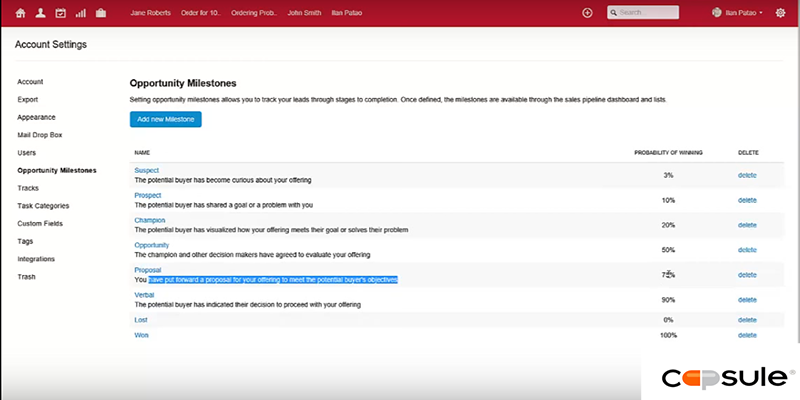Delete the Lost milestone
800x400 pixels.
pyautogui.click(x=747, y=318)
